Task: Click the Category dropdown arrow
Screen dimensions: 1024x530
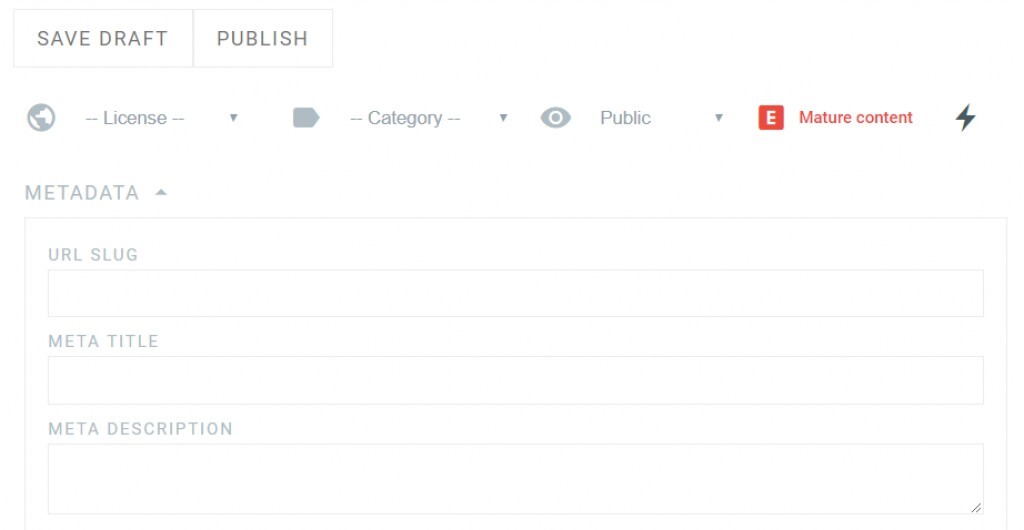Action: 503,118
